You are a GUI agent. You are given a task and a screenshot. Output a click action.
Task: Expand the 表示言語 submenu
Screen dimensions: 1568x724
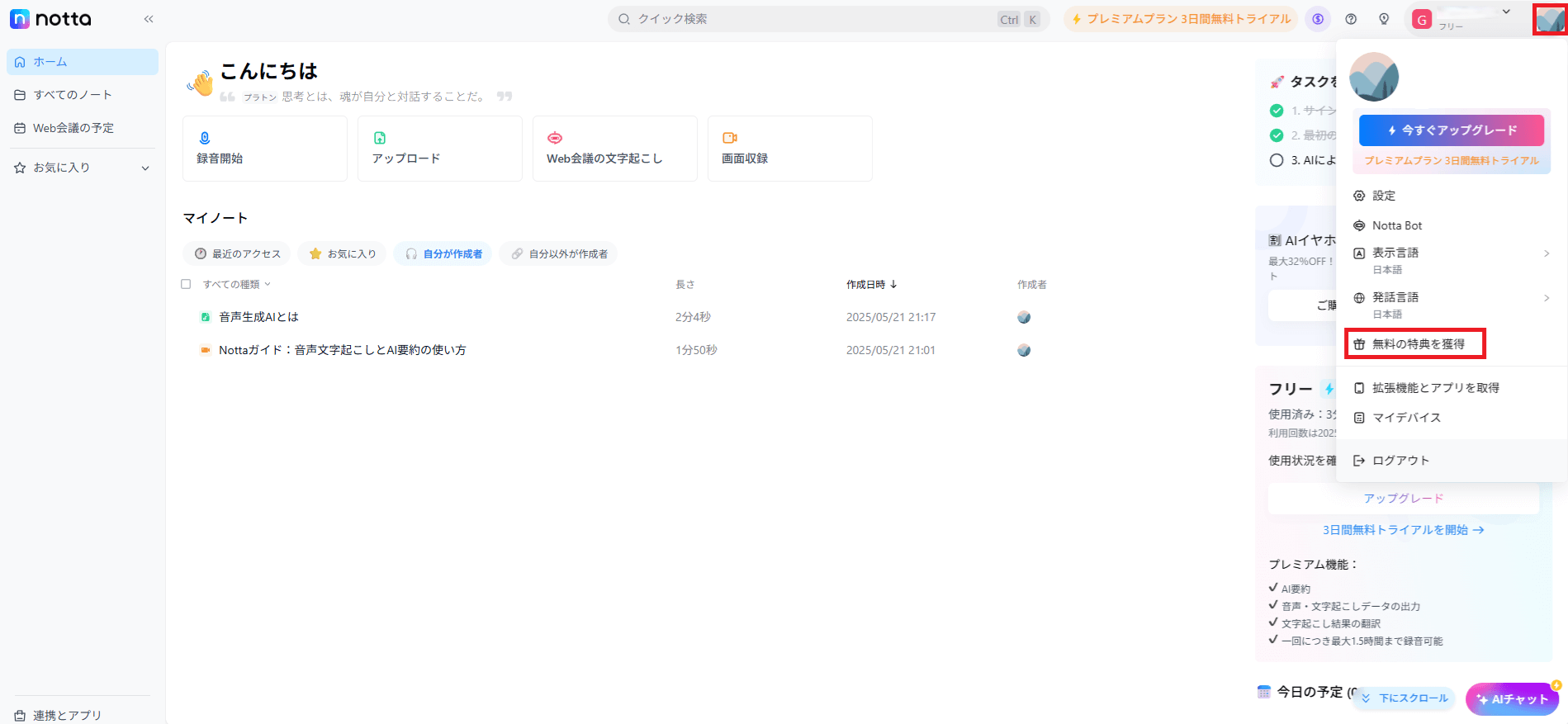pos(1452,260)
